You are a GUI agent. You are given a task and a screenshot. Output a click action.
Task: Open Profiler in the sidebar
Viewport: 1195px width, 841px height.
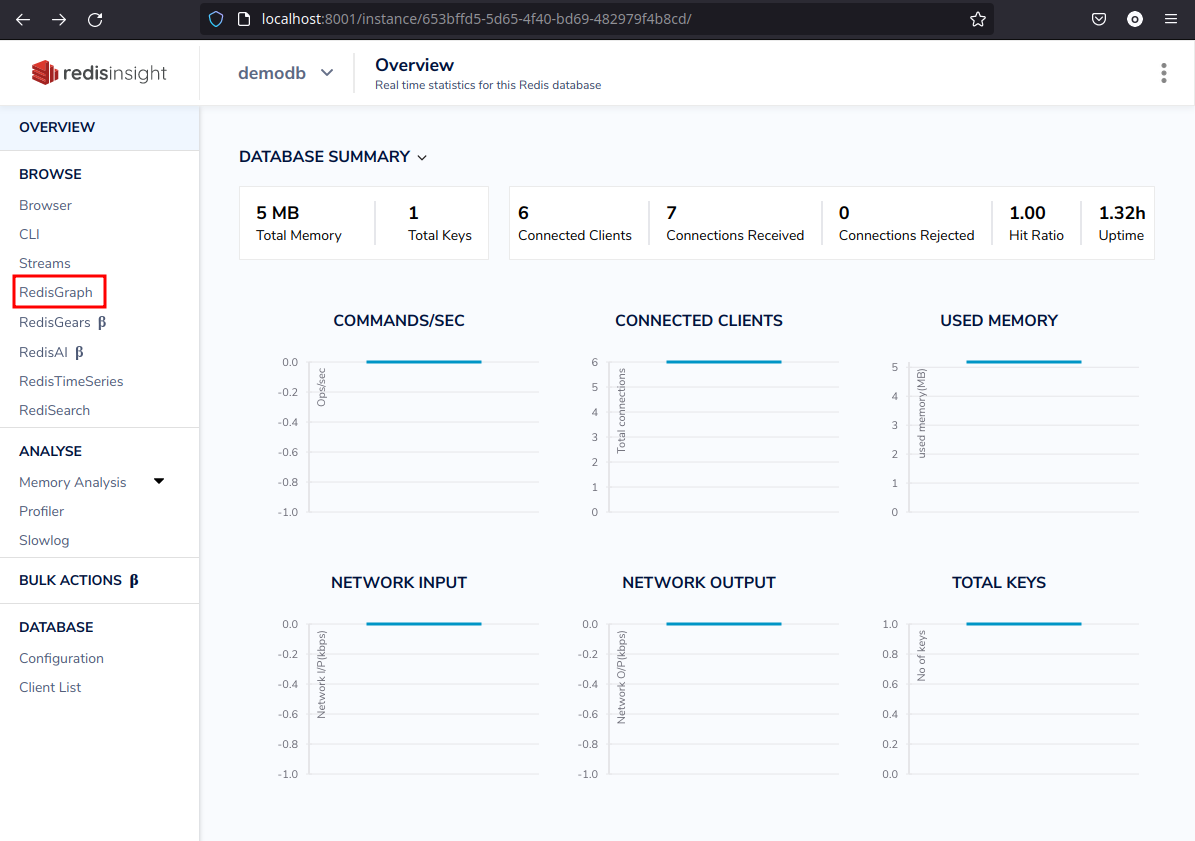click(41, 511)
